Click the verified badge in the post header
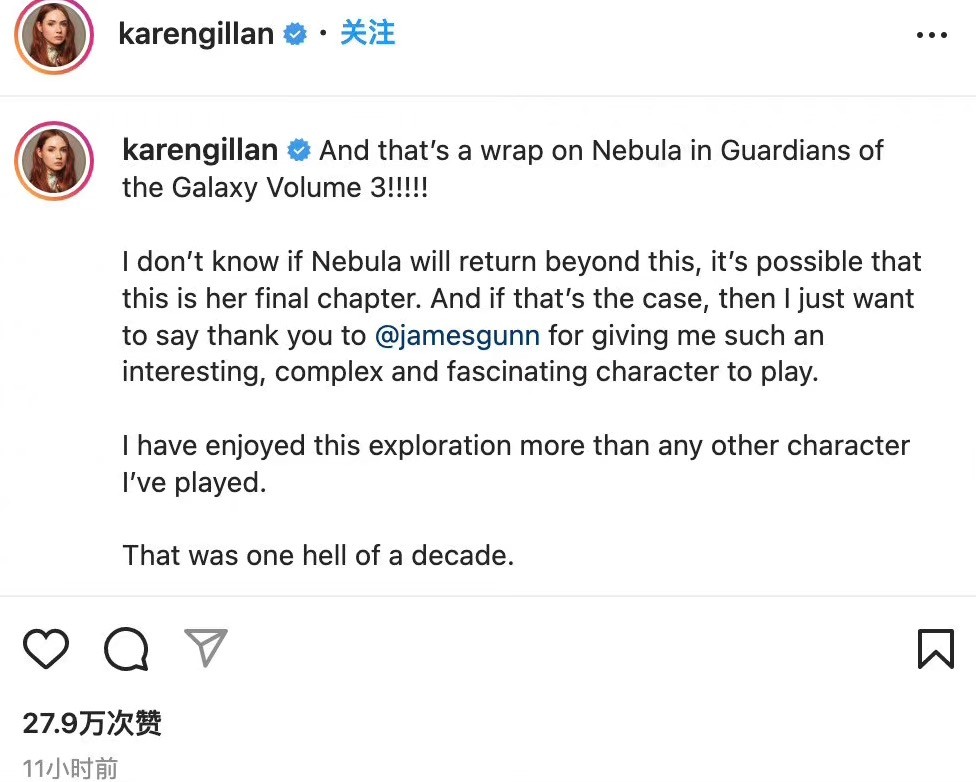Viewport: 976px width, 782px height. click(295, 34)
